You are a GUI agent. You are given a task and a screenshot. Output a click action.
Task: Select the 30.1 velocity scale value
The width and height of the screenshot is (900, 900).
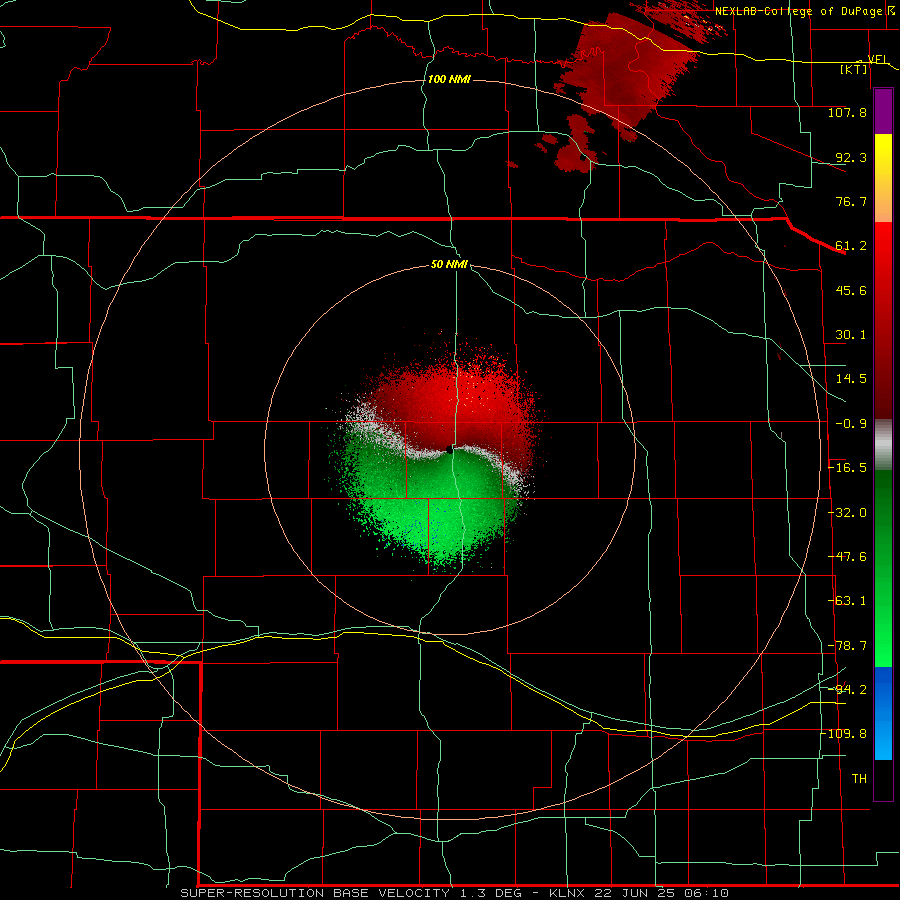pos(851,335)
